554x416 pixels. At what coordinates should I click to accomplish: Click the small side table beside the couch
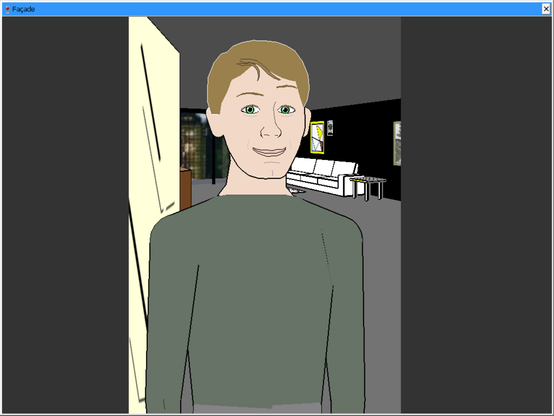[x=368, y=188]
